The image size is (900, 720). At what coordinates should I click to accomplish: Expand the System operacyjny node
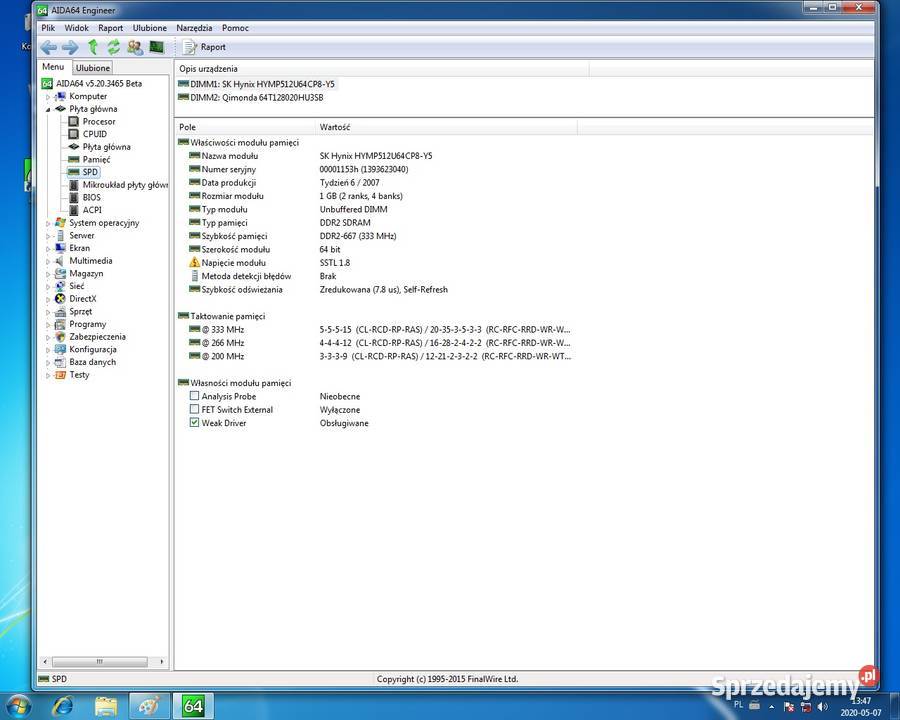(48, 223)
